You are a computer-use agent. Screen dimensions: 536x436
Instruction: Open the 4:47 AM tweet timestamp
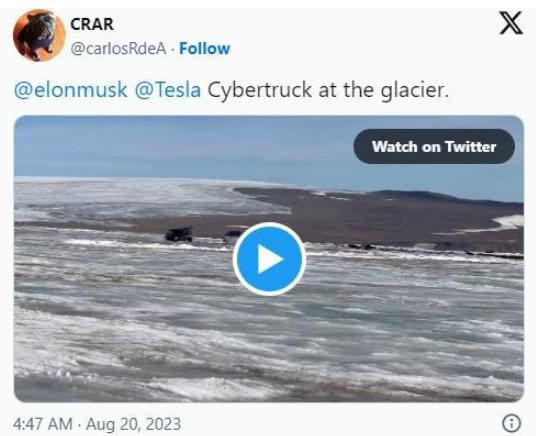click(x=43, y=424)
